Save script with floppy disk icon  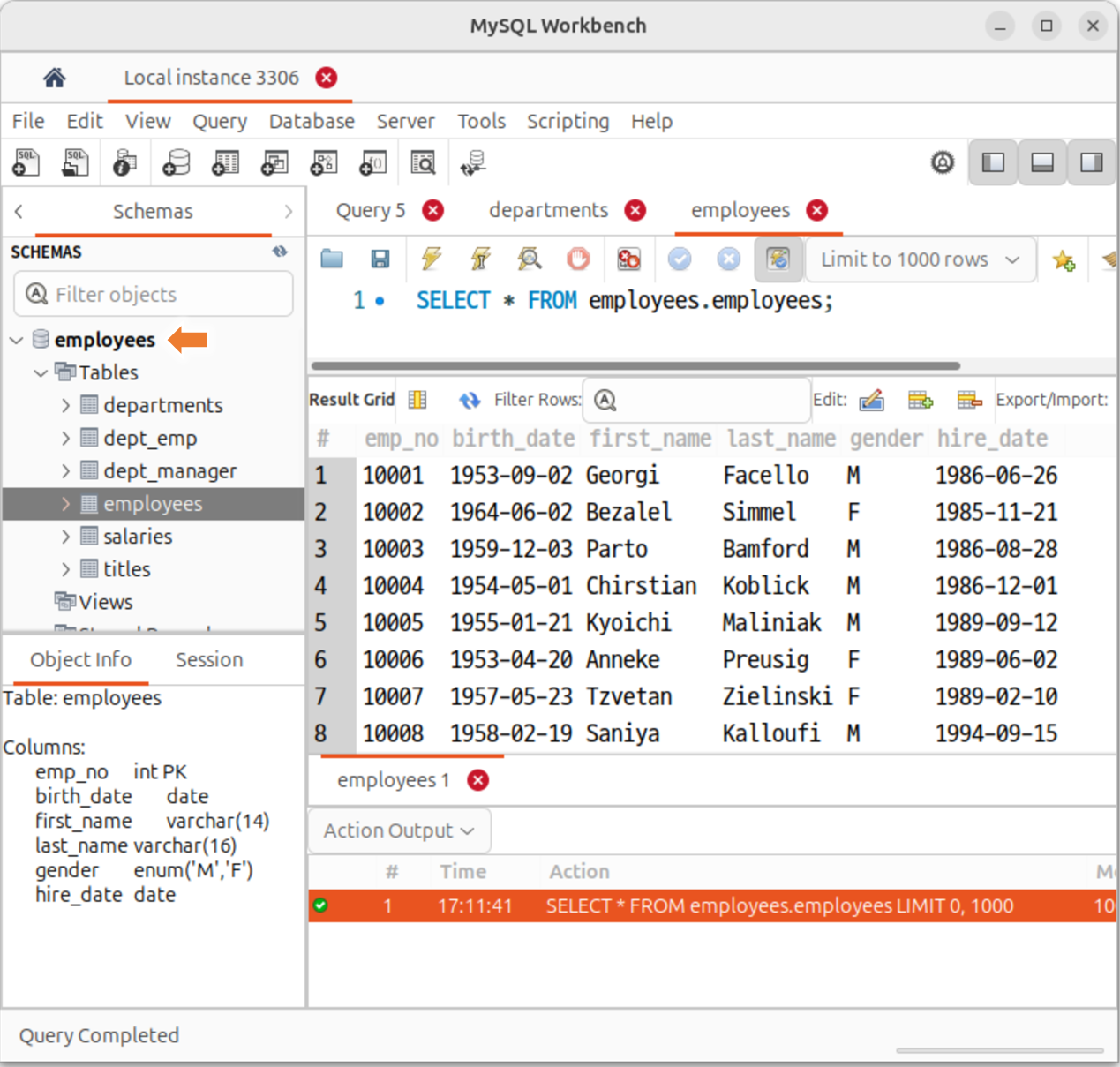pyautogui.click(x=380, y=259)
